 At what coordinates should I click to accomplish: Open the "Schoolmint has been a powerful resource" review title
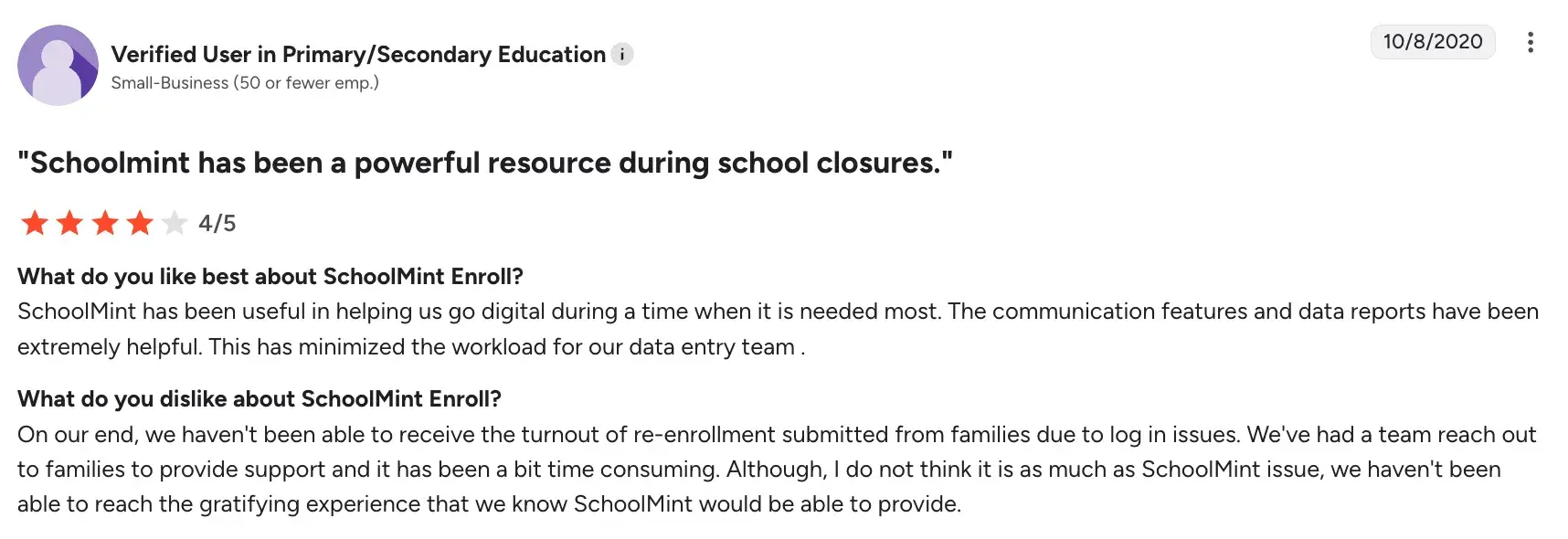tap(484, 163)
